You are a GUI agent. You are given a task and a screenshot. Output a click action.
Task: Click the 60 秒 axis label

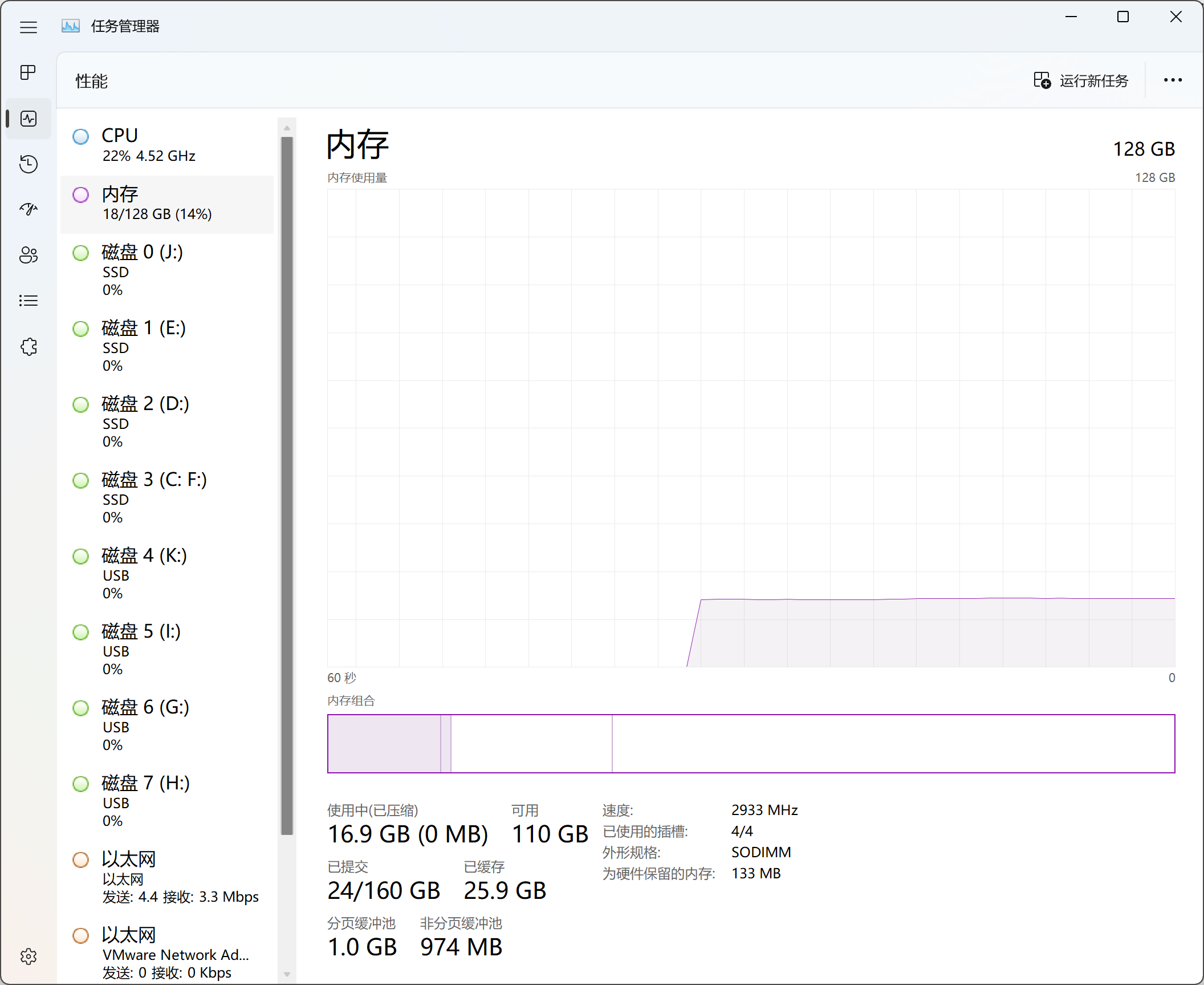click(x=341, y=678)
